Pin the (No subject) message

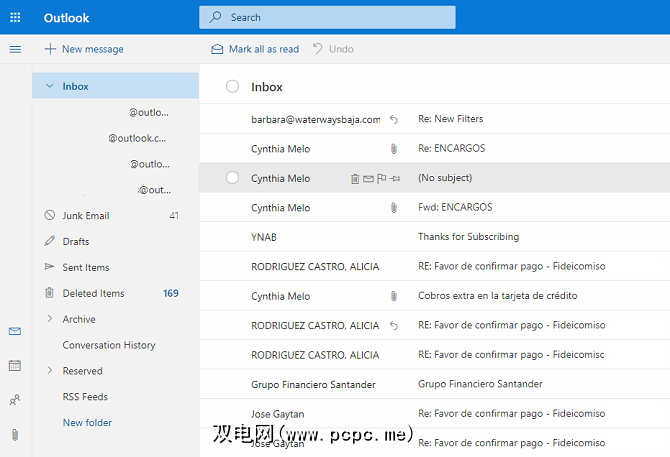click(395, 178)
